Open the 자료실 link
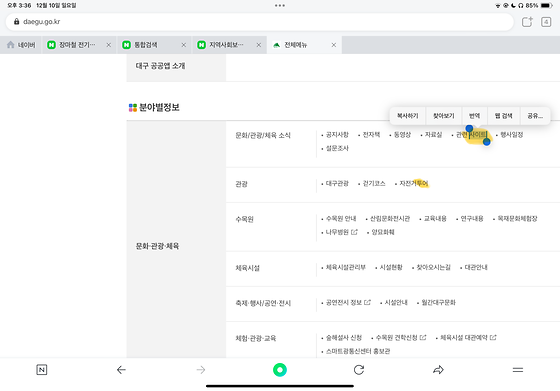560x391 pixels. tap(433, 135)
